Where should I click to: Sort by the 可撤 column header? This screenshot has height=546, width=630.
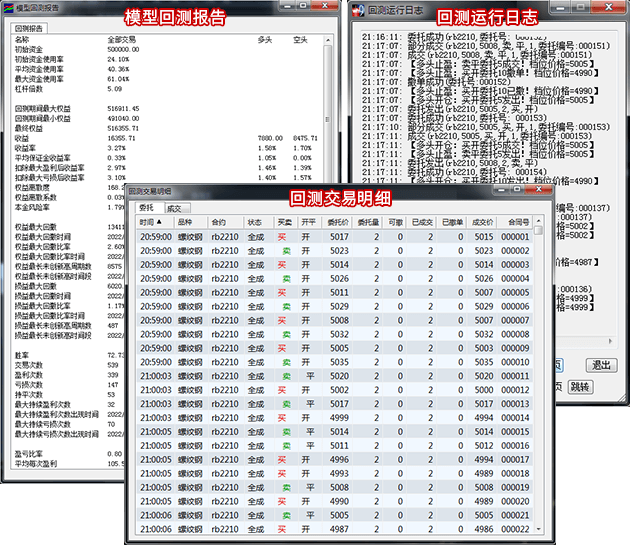point(395,222)
